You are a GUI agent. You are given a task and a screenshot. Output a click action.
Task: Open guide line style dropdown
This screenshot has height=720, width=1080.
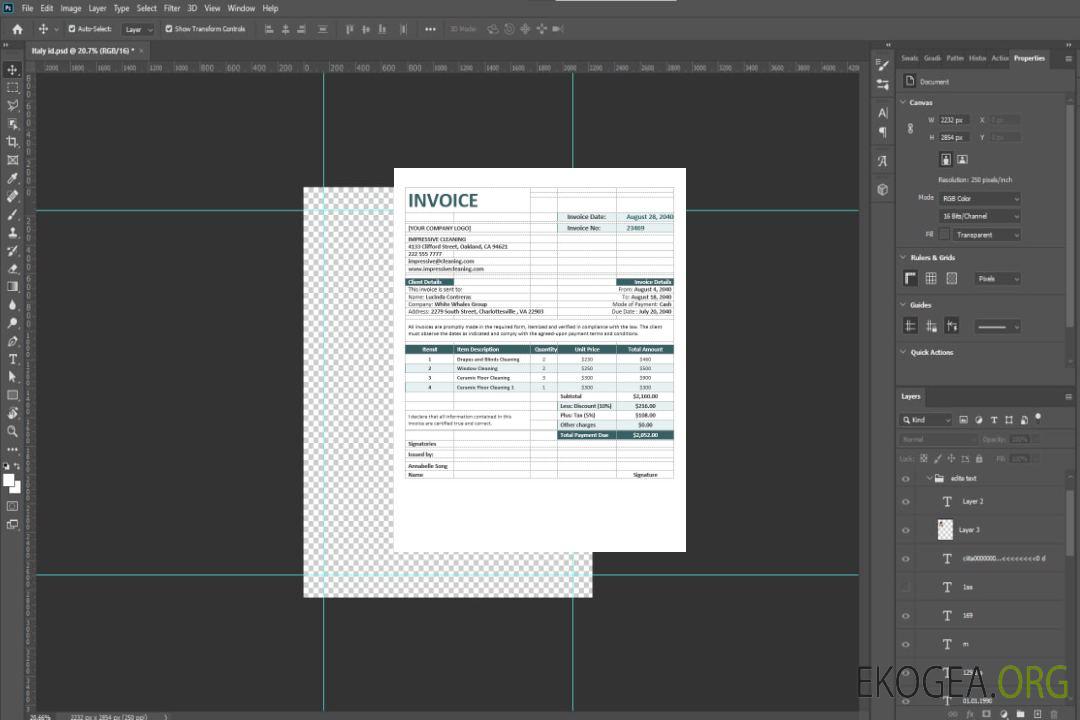pos(998,327)
